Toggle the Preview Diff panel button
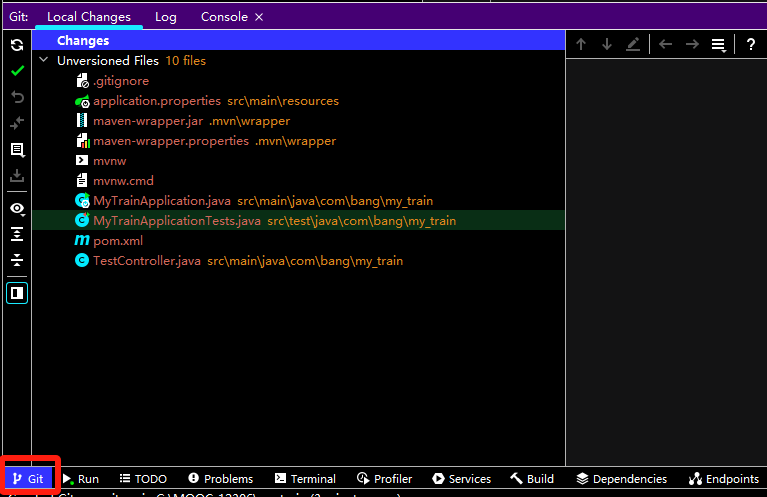Image resolution: width=767 pixels, height=497 pixels. point(17,293)
